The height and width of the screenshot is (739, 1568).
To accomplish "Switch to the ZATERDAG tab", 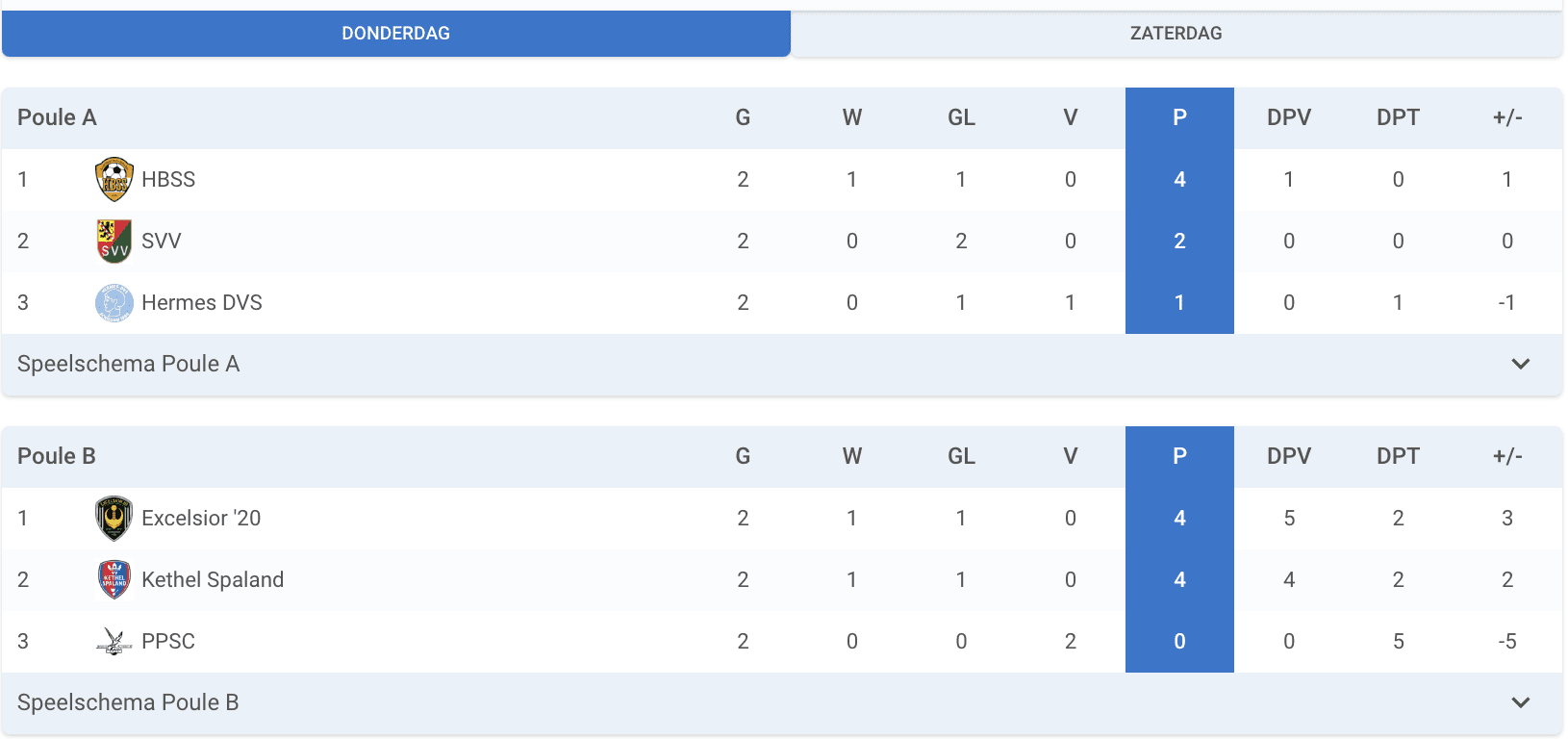I will pos(1176,34).
